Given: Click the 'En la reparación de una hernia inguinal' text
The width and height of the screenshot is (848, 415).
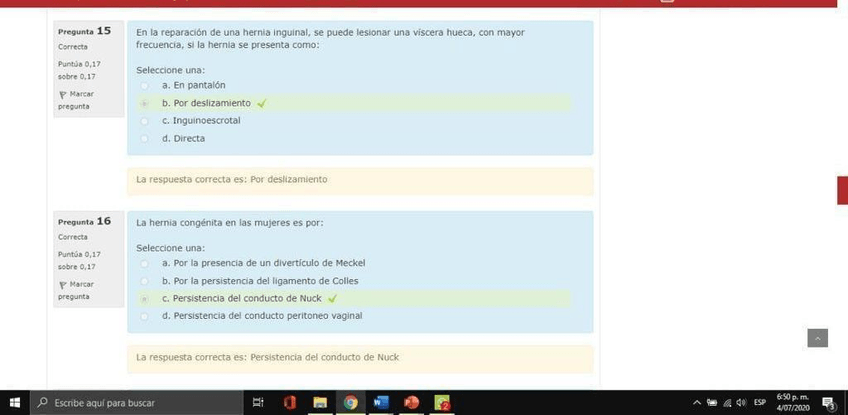Looking at the screenshot, I should (330, 39).
